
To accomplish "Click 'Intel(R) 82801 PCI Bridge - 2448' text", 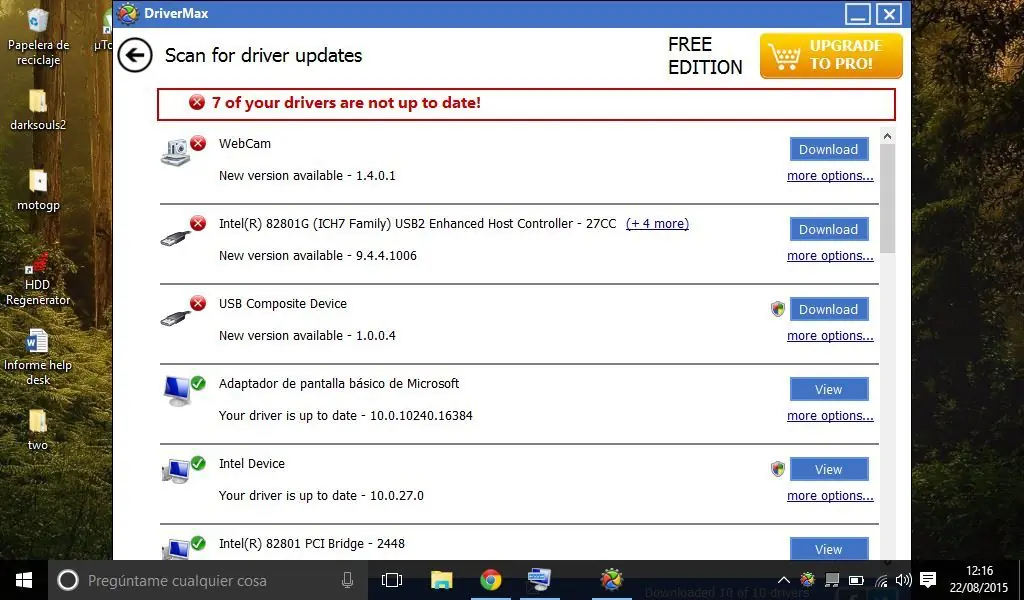I will coord(312,543).
